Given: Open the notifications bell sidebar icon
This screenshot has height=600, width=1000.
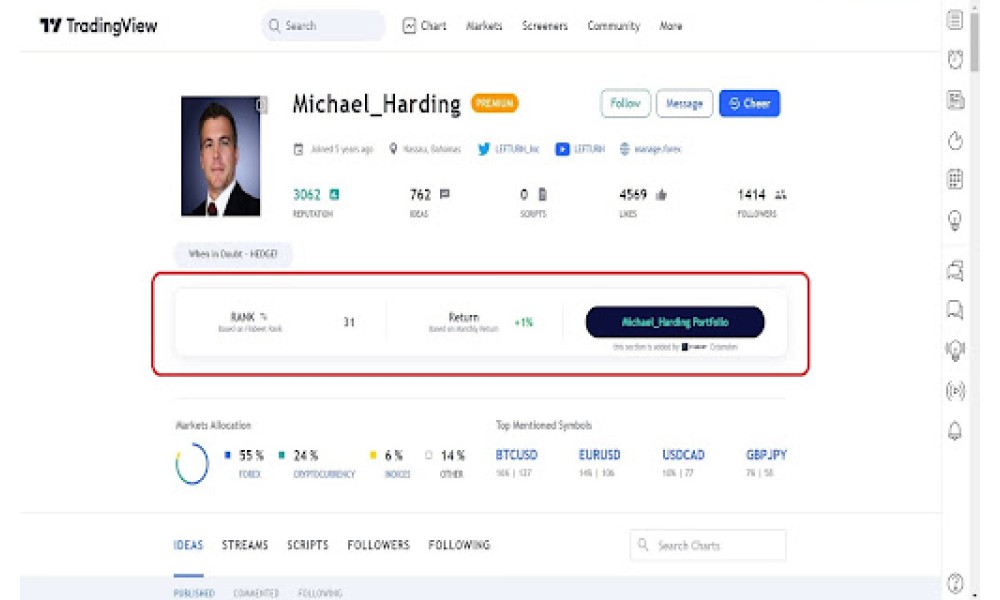Looking at the screenshot, I should (955, 431).
